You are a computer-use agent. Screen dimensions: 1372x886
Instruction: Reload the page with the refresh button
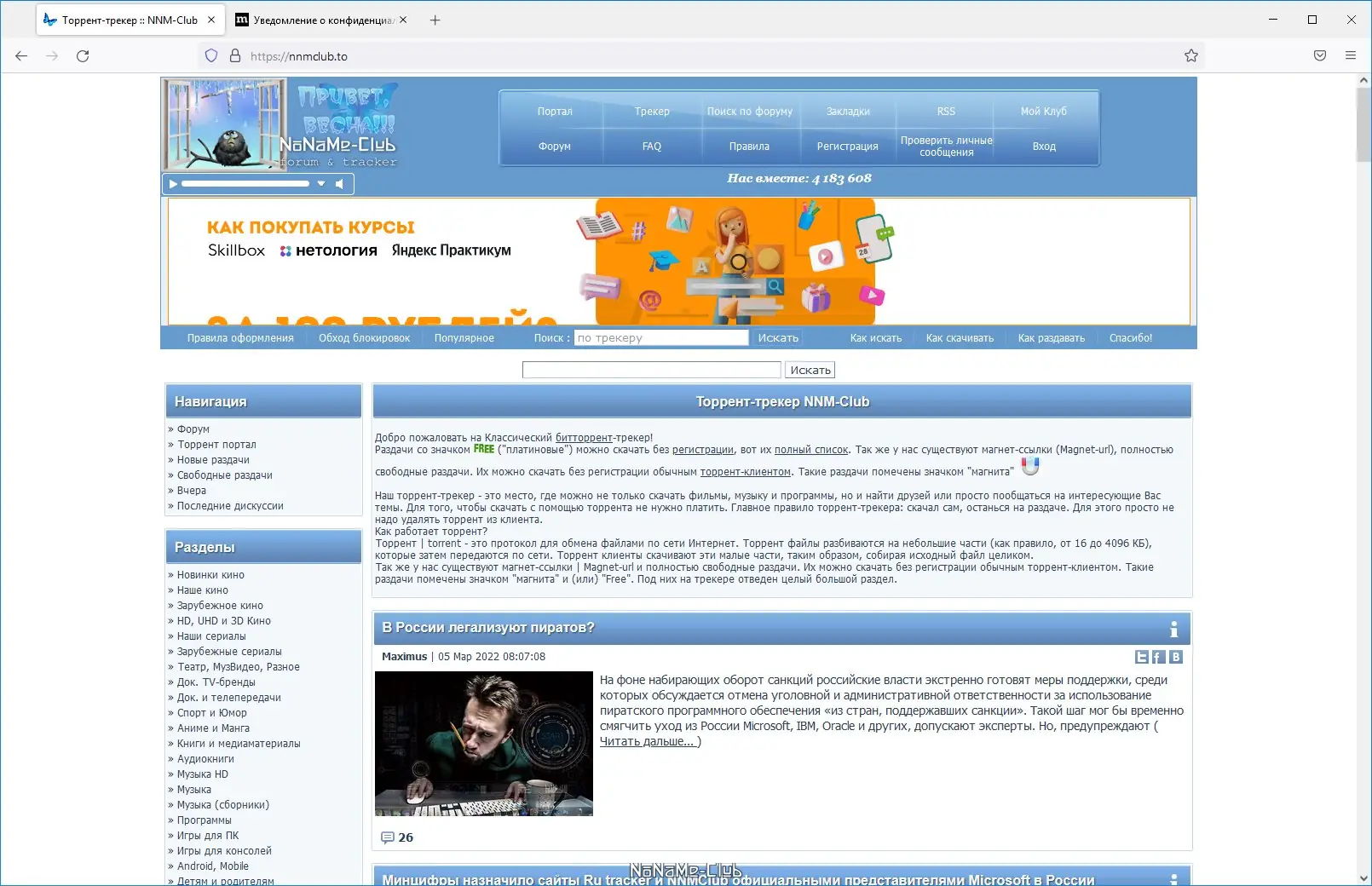tap(83, 56)
